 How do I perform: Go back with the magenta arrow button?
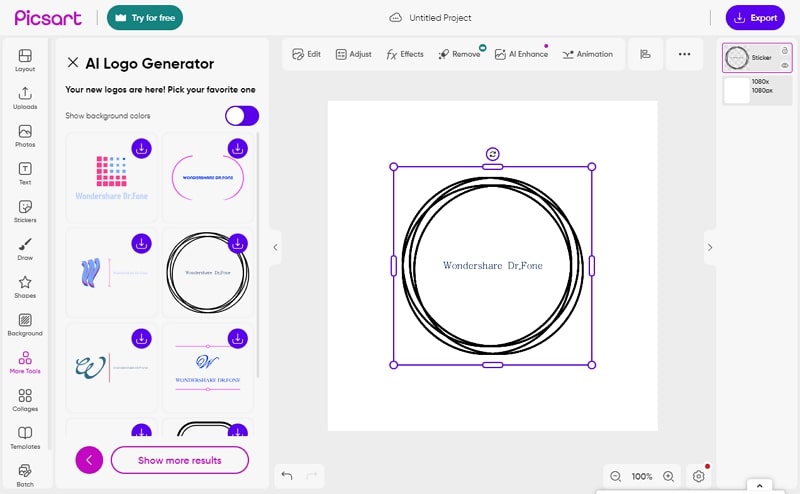coord(89,460)
